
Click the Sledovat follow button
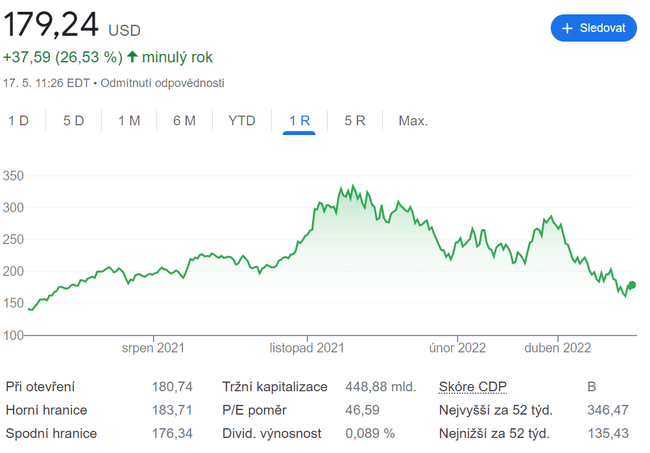click(x=593, y=28)
